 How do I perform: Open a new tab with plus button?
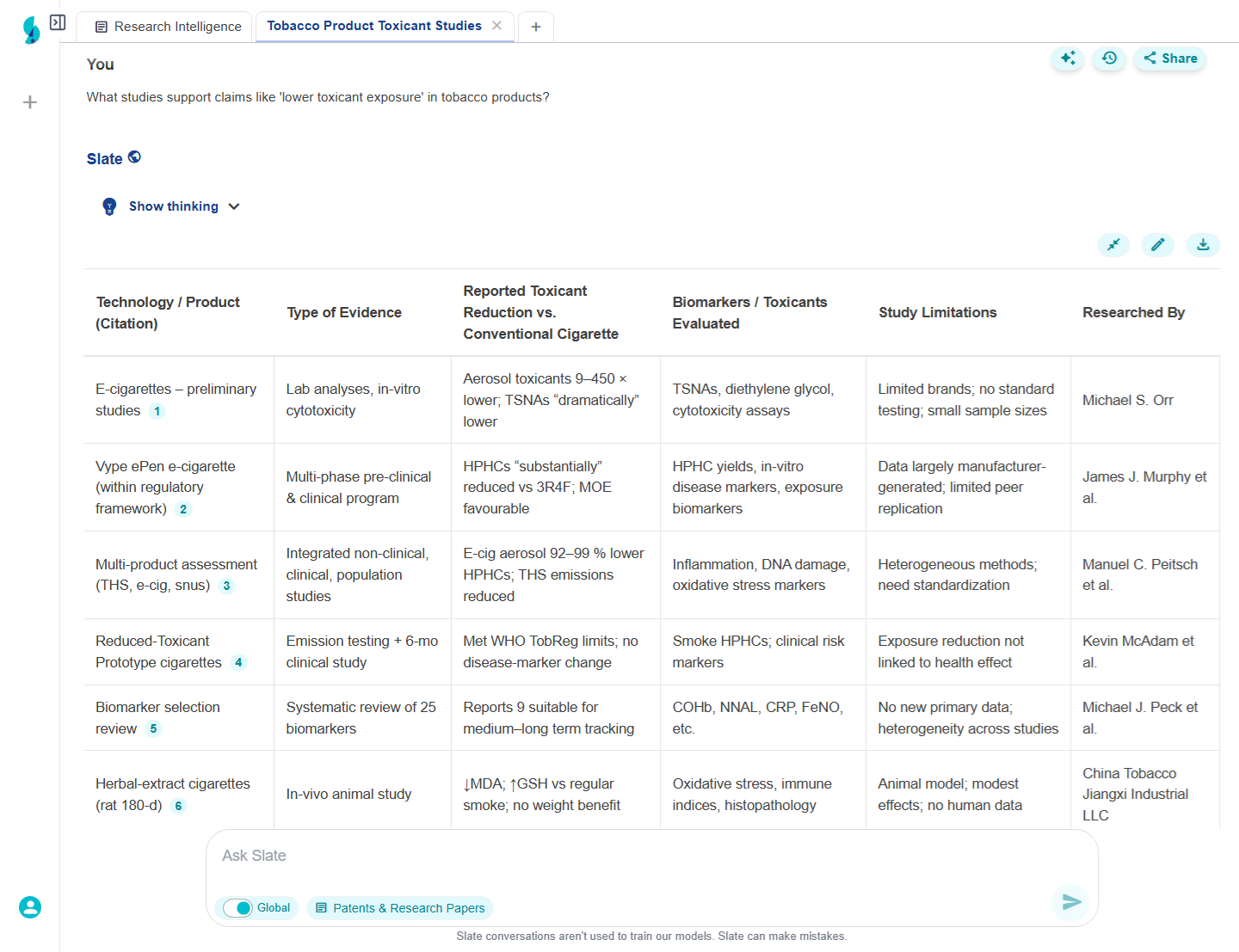point(536,27)
